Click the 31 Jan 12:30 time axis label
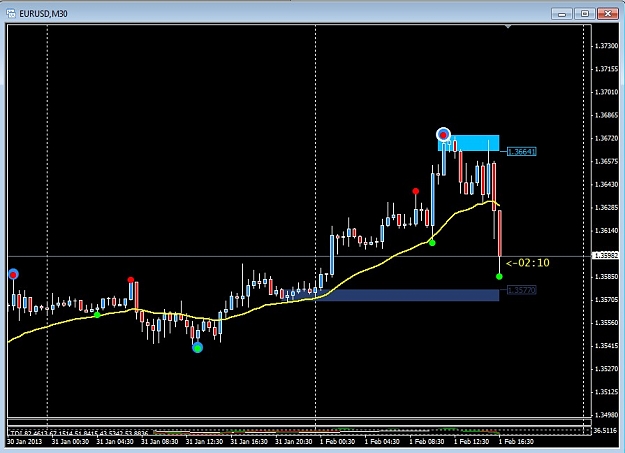 pos(204,442)
